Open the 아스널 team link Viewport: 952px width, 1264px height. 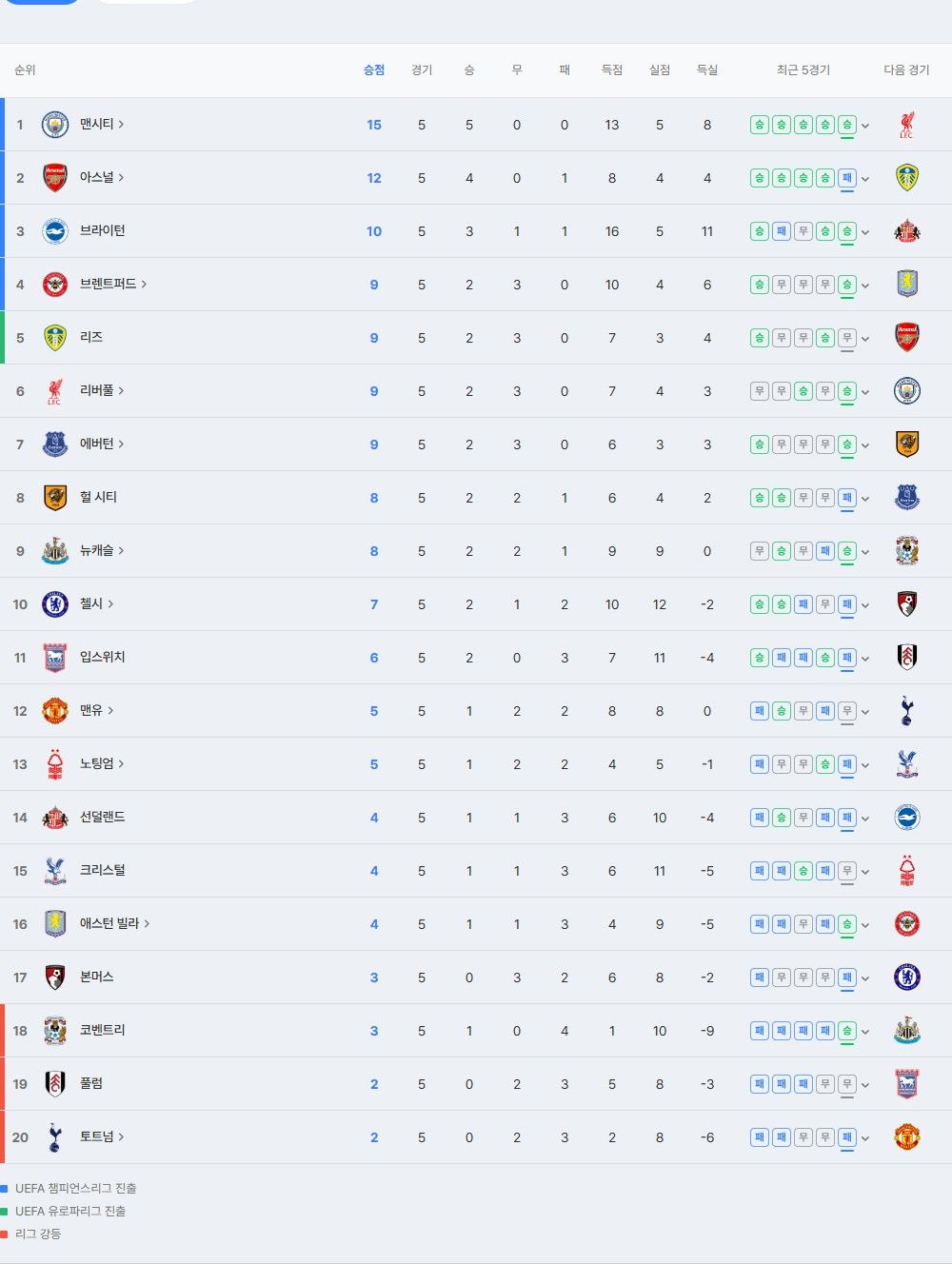102,178
